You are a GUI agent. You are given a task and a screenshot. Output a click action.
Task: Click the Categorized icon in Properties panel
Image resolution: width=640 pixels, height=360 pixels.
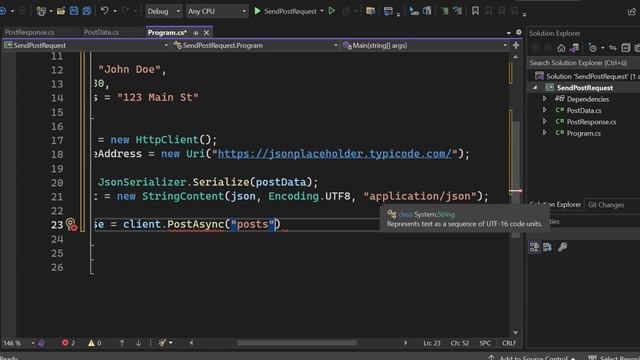coord(534,247)
